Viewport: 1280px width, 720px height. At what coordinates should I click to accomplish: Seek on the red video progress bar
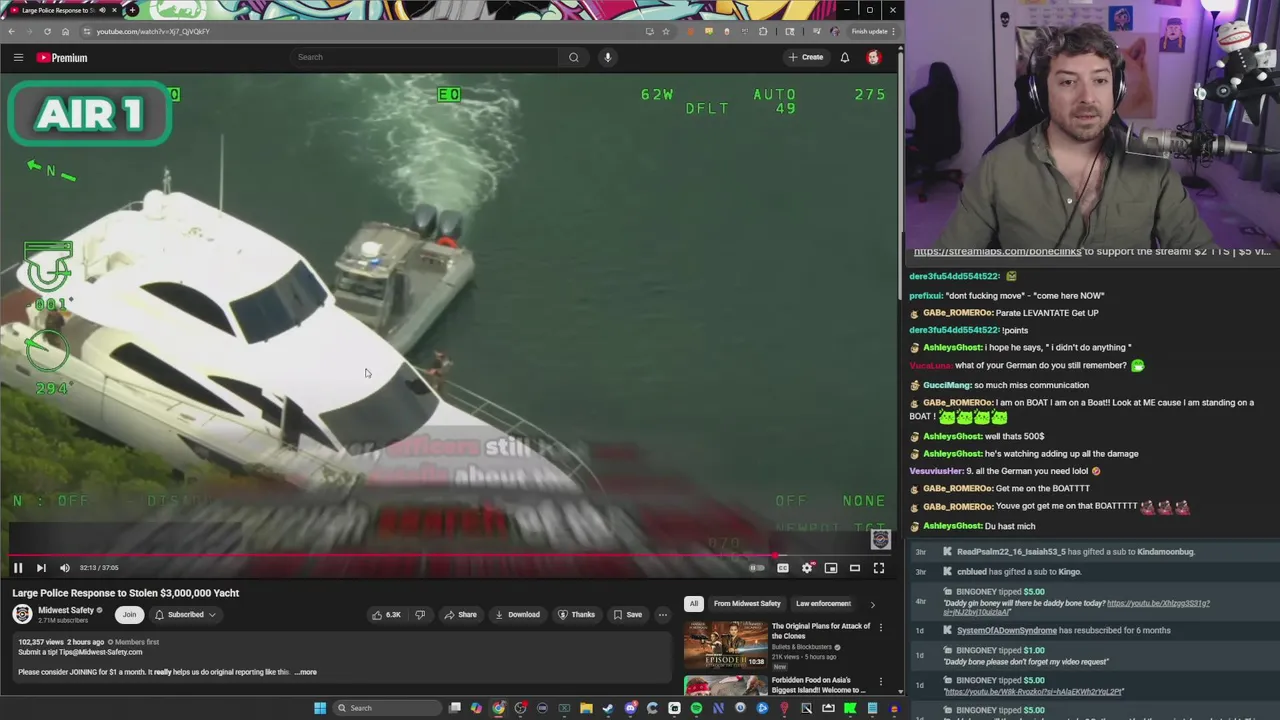tap(448, 555)
